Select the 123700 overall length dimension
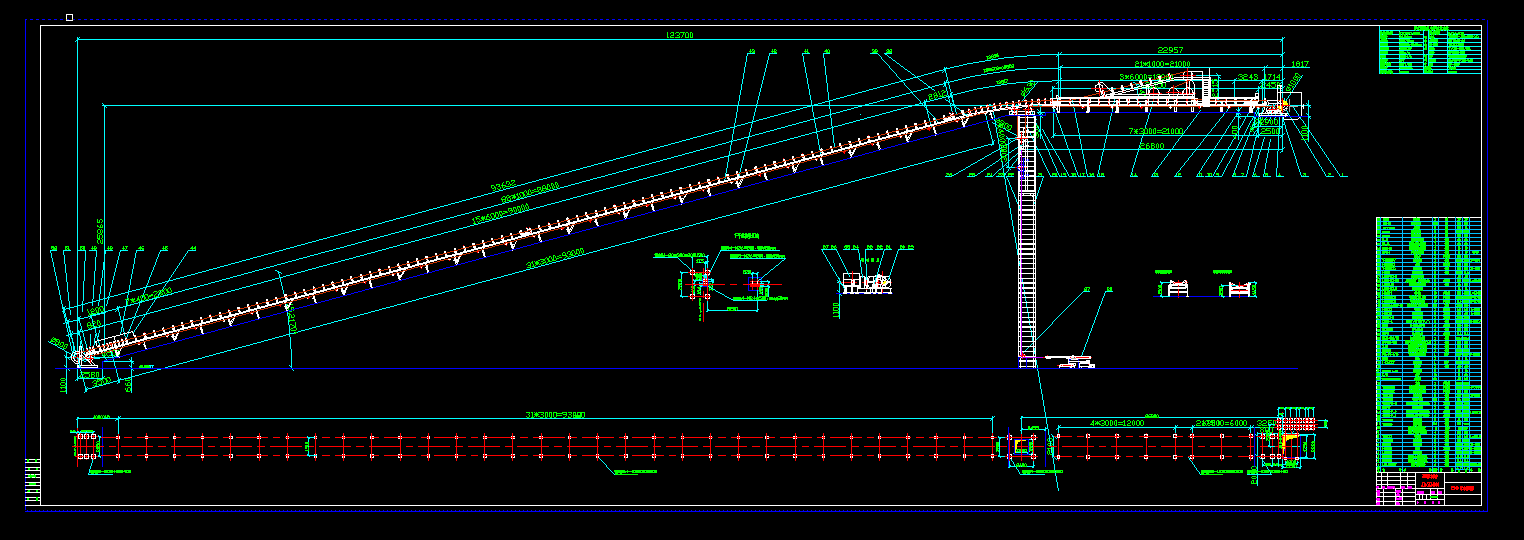Viewport: 1524px width, 540px height. (x=680, y=35)
